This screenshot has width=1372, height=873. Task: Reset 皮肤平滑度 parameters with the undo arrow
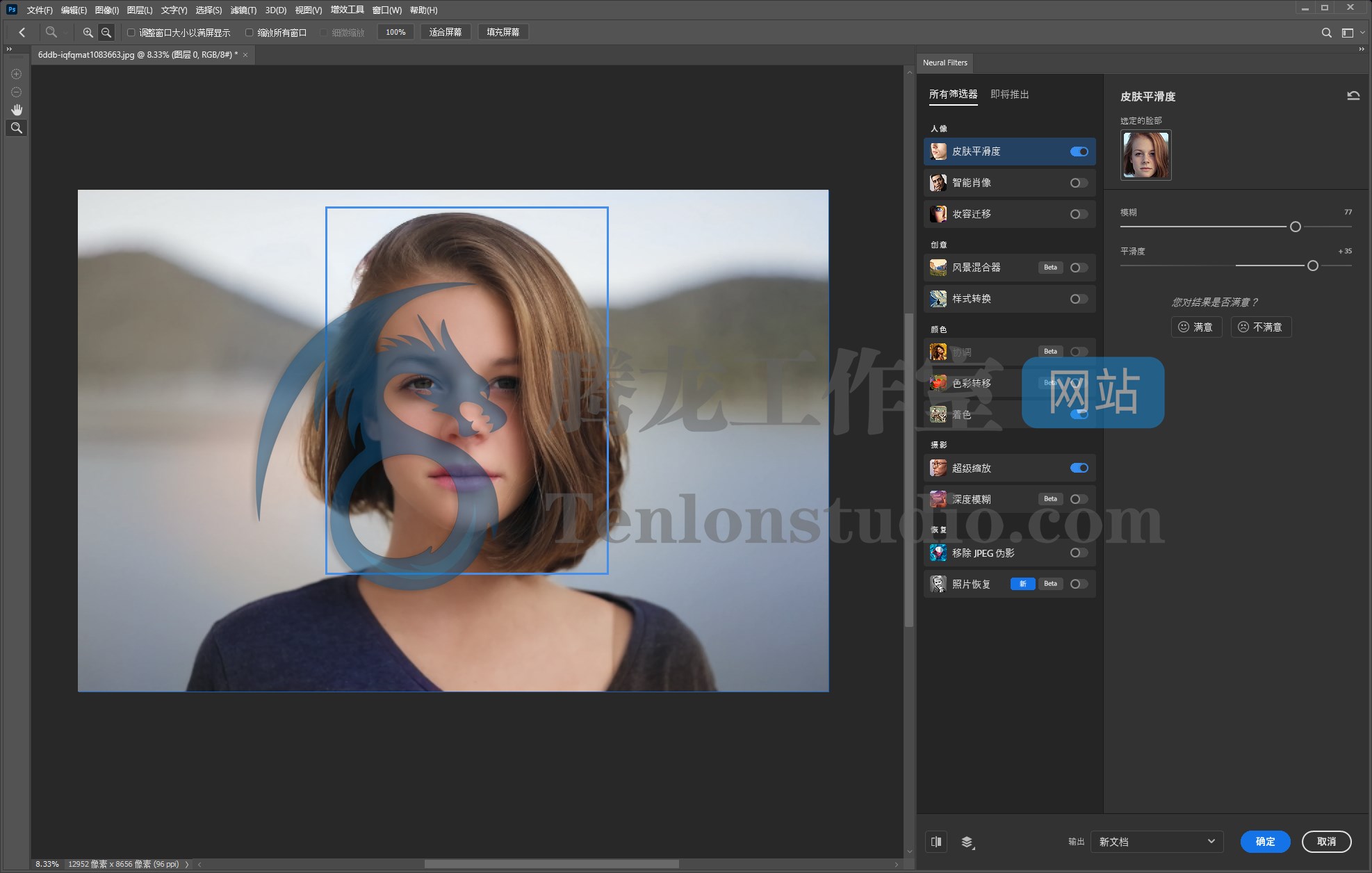(1353, 96)
